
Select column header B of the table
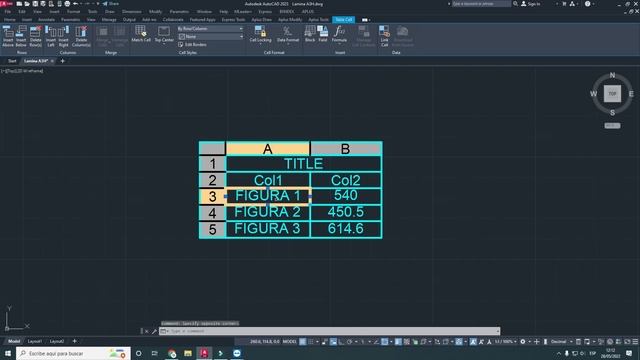pos(345,149)
